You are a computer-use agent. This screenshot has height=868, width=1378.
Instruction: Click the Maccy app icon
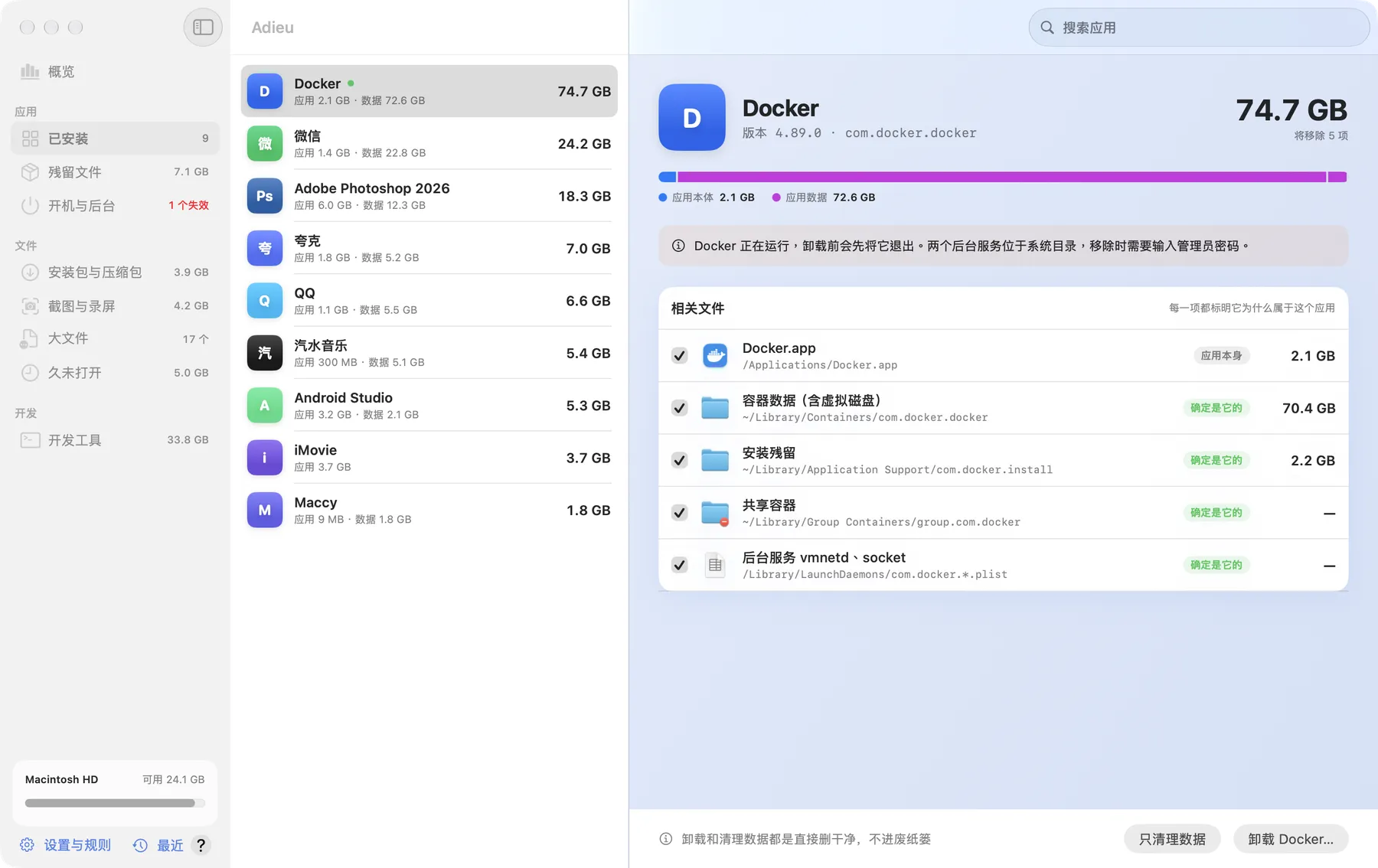click(265, 511)
